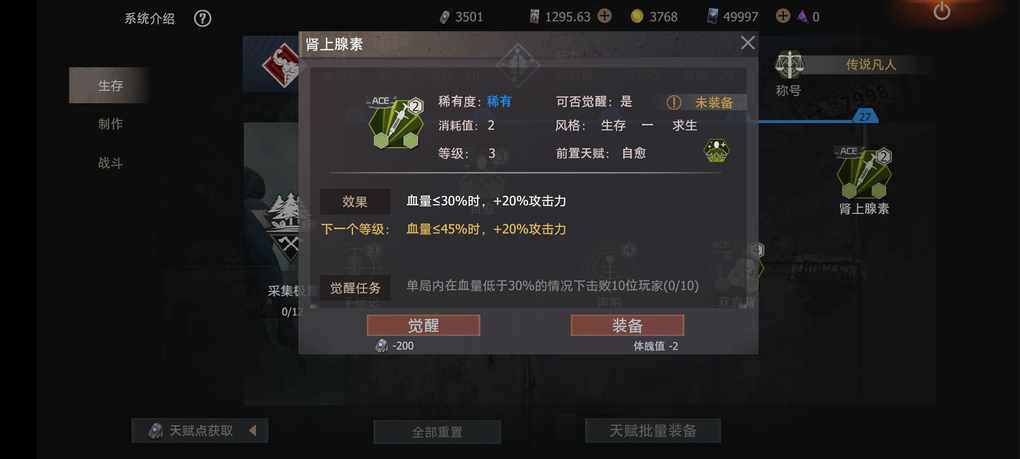The image size is (1020, 459).
Task: Select the 肾上腺素 talent node in tree
Action: click(x=864, y=173)
